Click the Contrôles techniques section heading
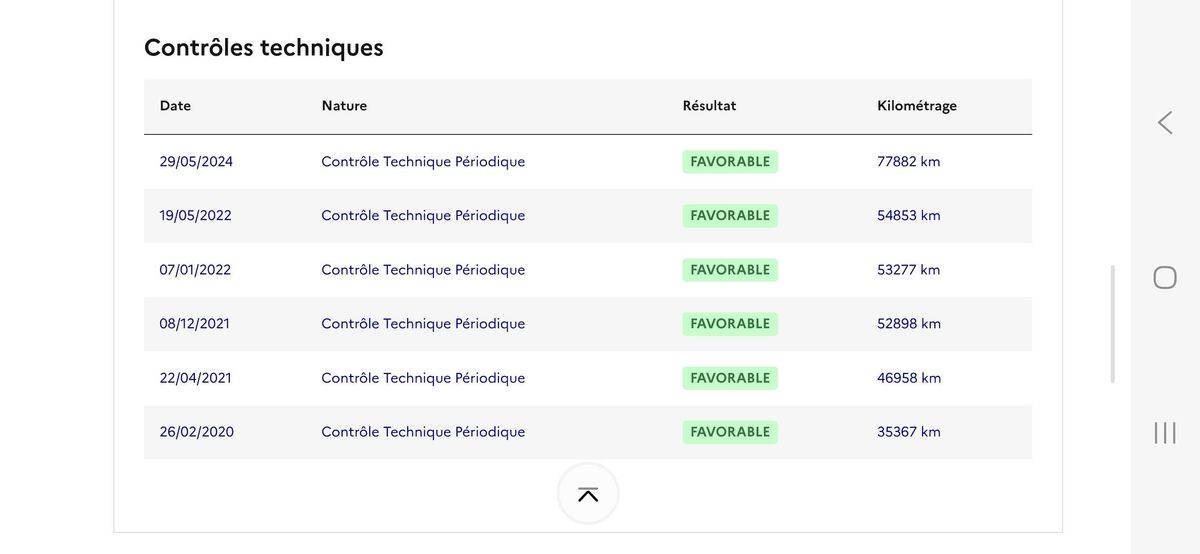This screenshot has height=554, width=1200. pyautogui.click(x=264, y=47)
